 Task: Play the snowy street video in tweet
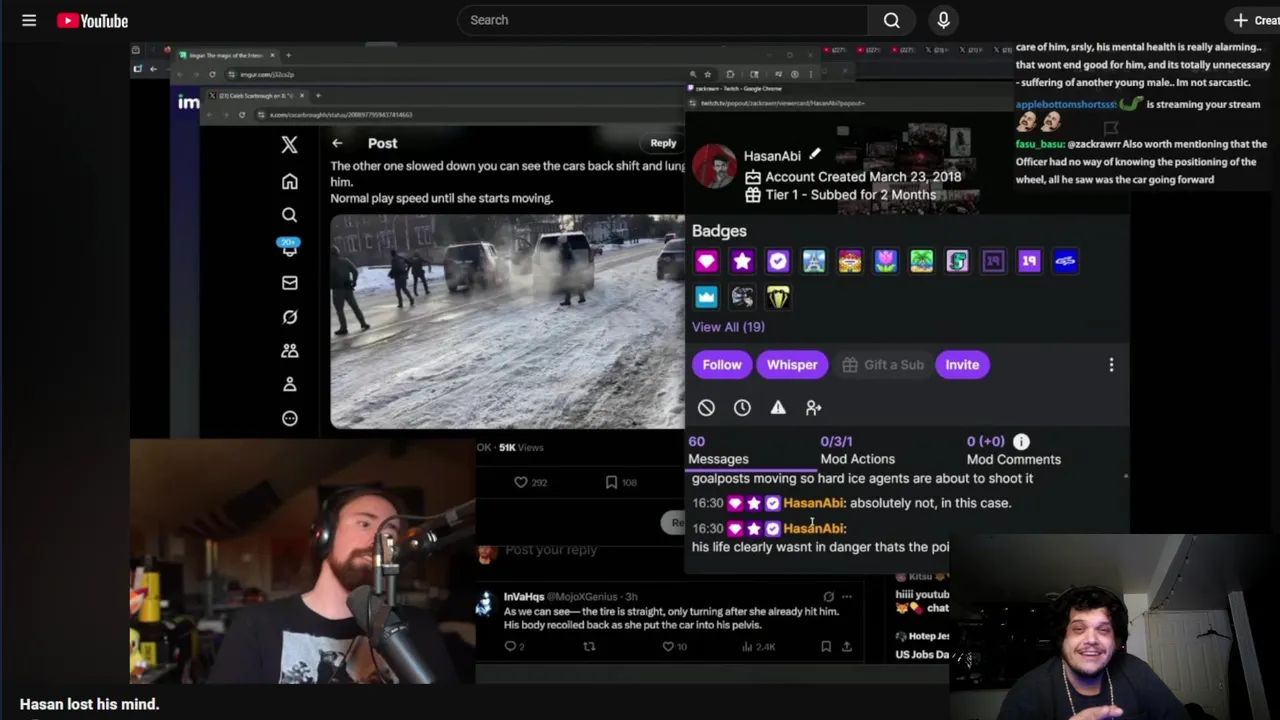click(x=507, y=321)
